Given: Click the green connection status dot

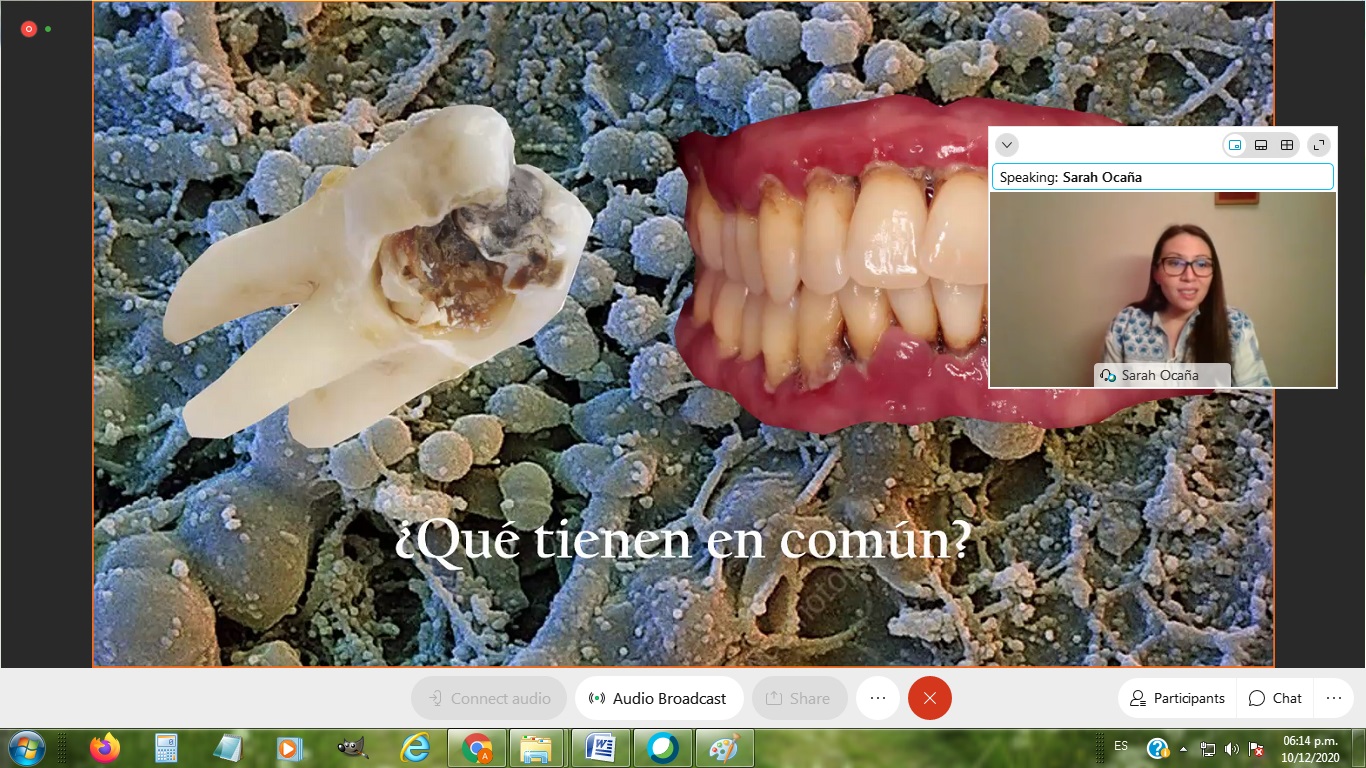Looking at the screenshot, I should (48, 29).
